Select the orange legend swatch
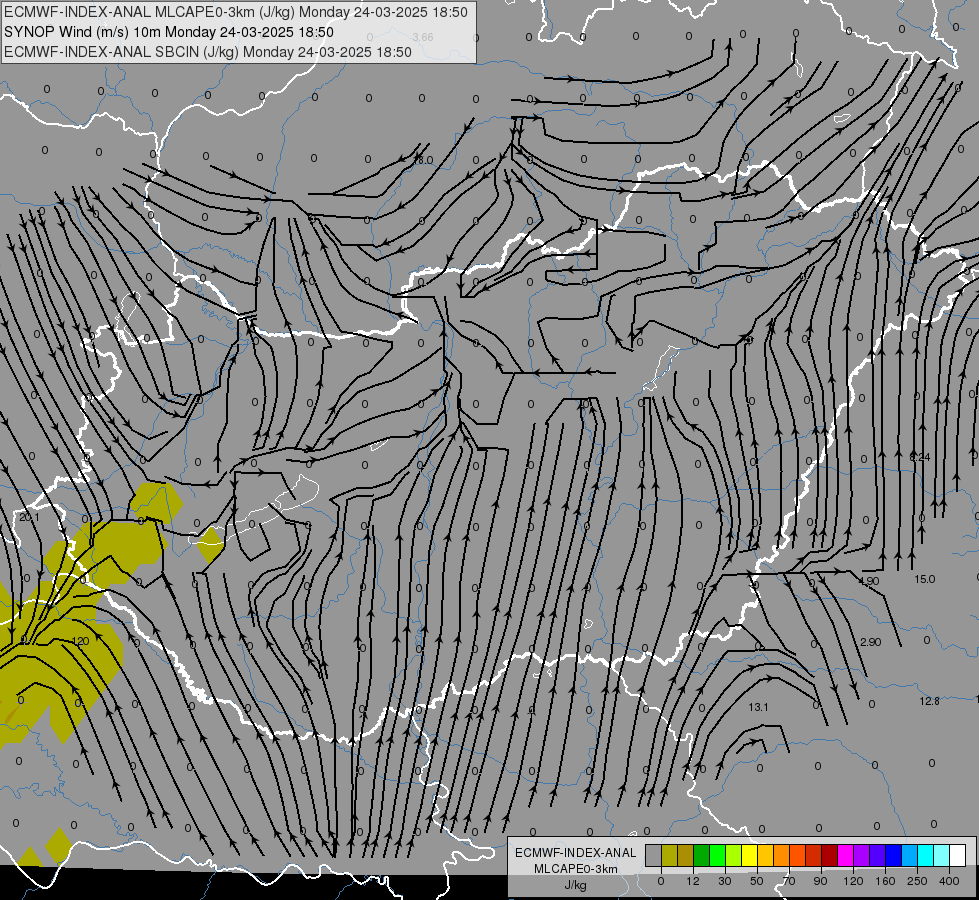 [x=782, y=856]
